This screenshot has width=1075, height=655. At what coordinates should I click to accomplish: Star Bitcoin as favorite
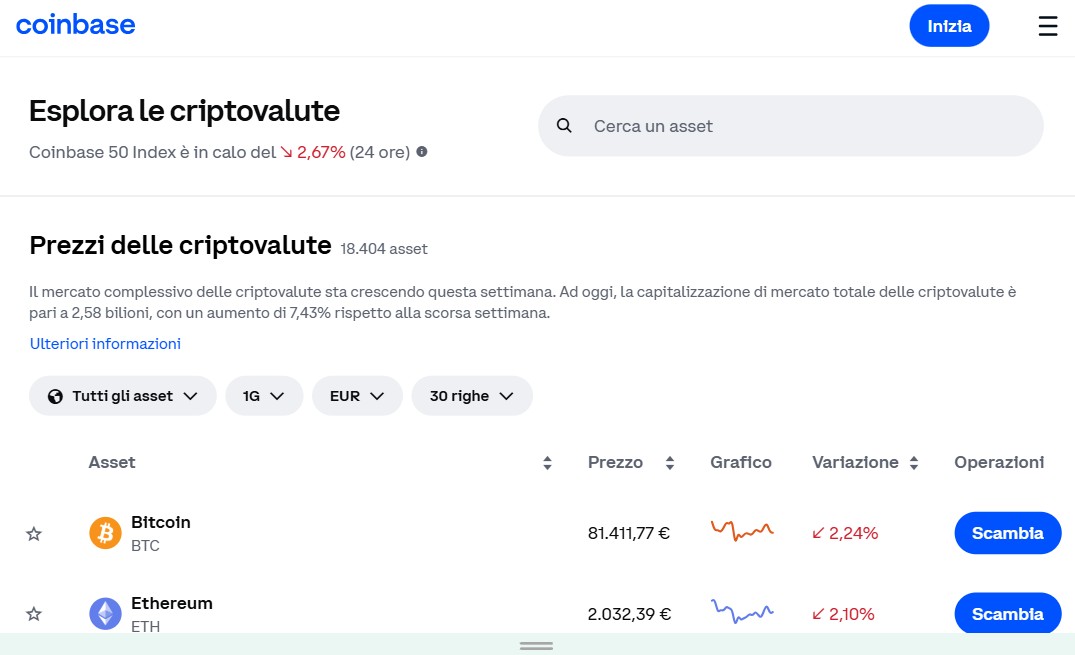(x=34, y=534)
